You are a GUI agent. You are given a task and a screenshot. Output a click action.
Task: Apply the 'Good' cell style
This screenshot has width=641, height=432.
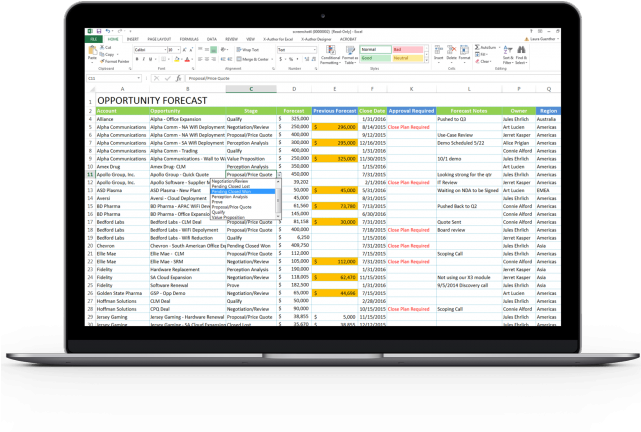point(371,58)
